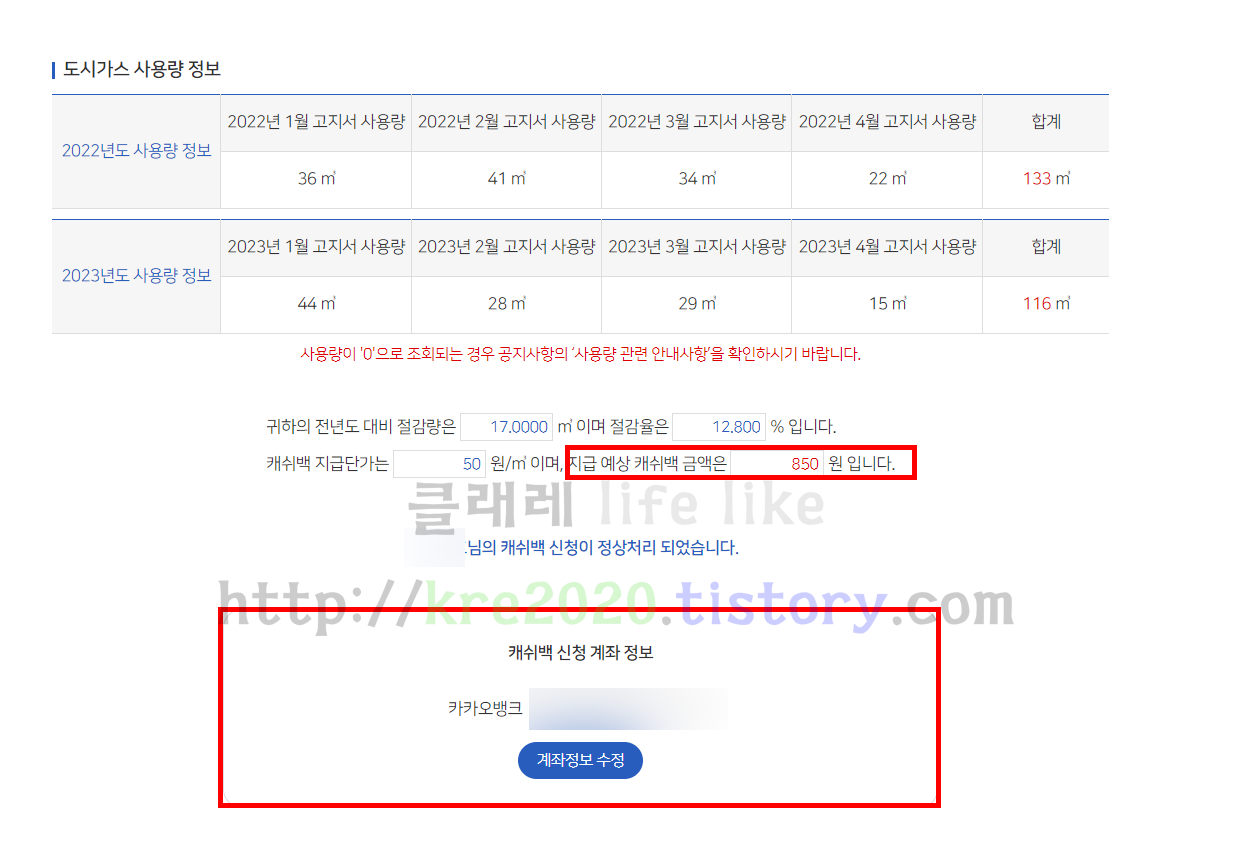Click the 22 ㎥ usage cell
Viewport: 1247px width, 858px height.
[x=887, y=179]
